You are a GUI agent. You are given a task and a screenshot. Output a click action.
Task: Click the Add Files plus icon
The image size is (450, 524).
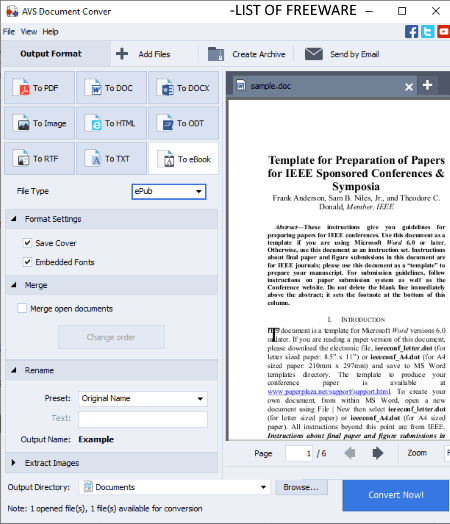tap(122, 54)
